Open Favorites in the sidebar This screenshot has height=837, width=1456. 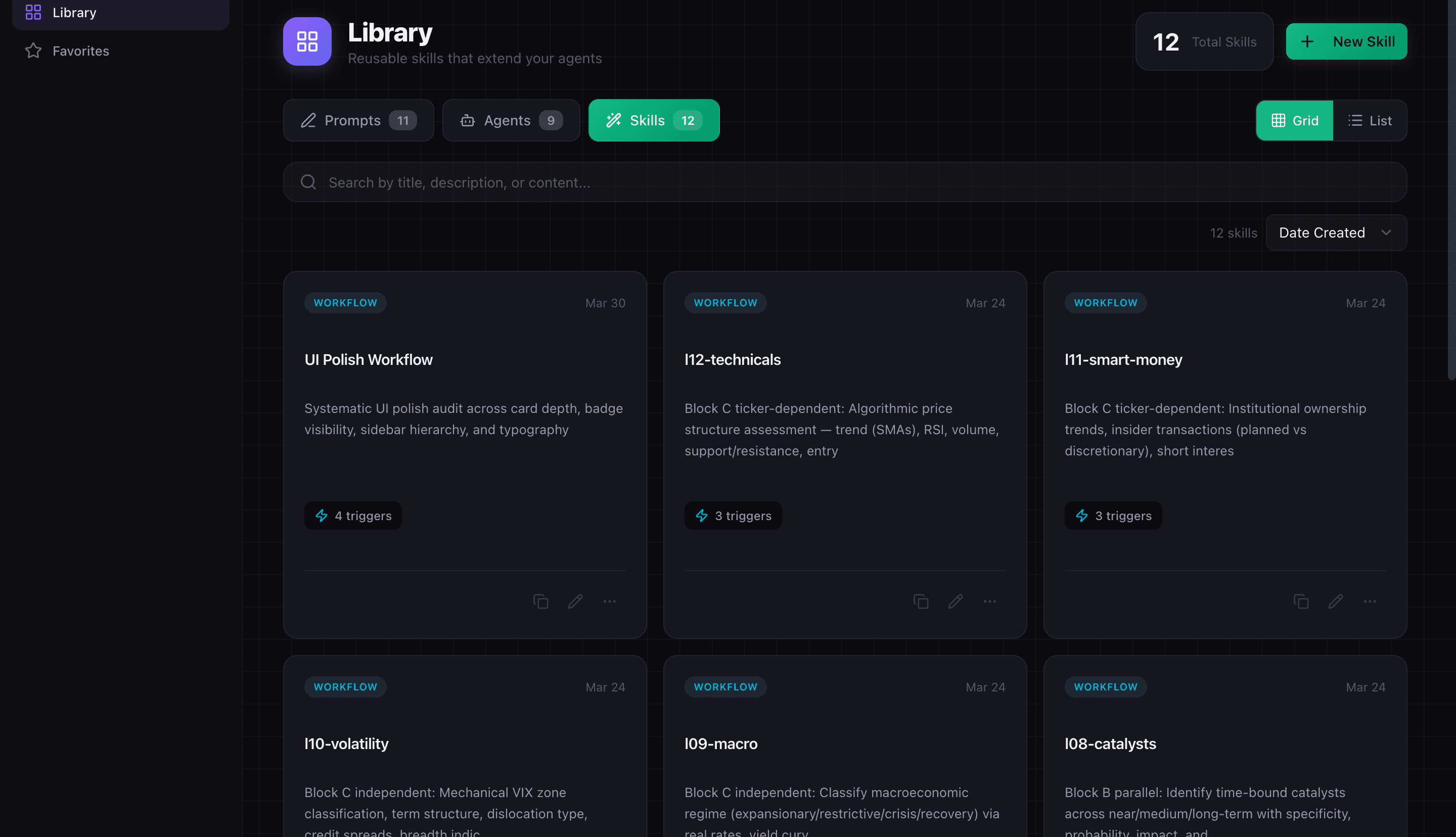pyautogui.click(x=120, y=51)
